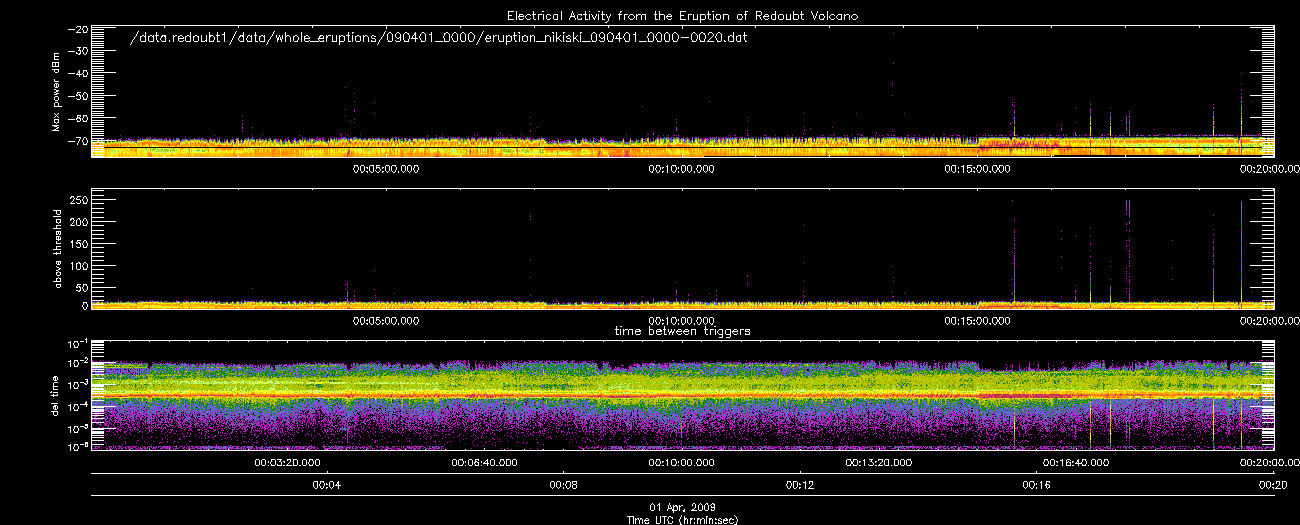Click the '00:16' label on the lower time axis

(x=1036, y=485)
